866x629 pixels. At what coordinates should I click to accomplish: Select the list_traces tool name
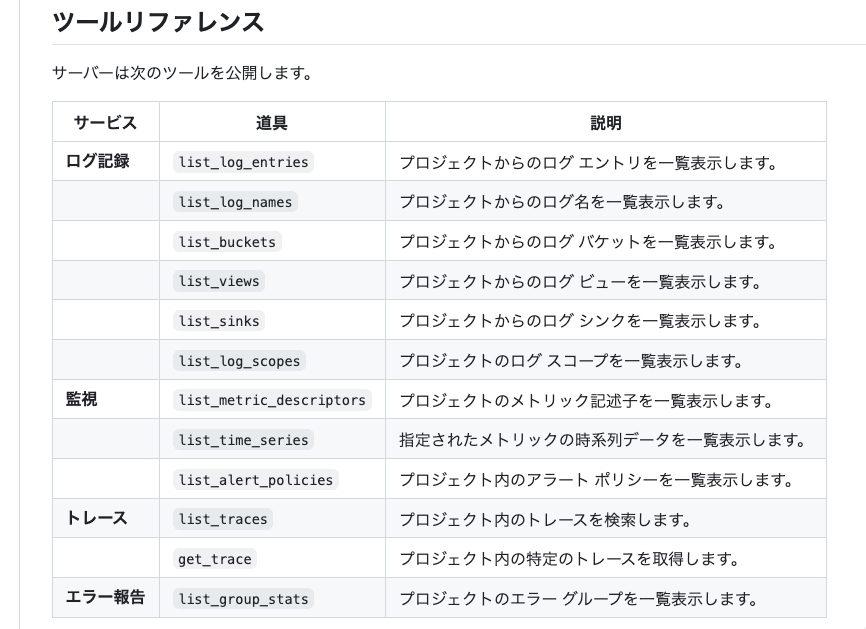point(223,519)
